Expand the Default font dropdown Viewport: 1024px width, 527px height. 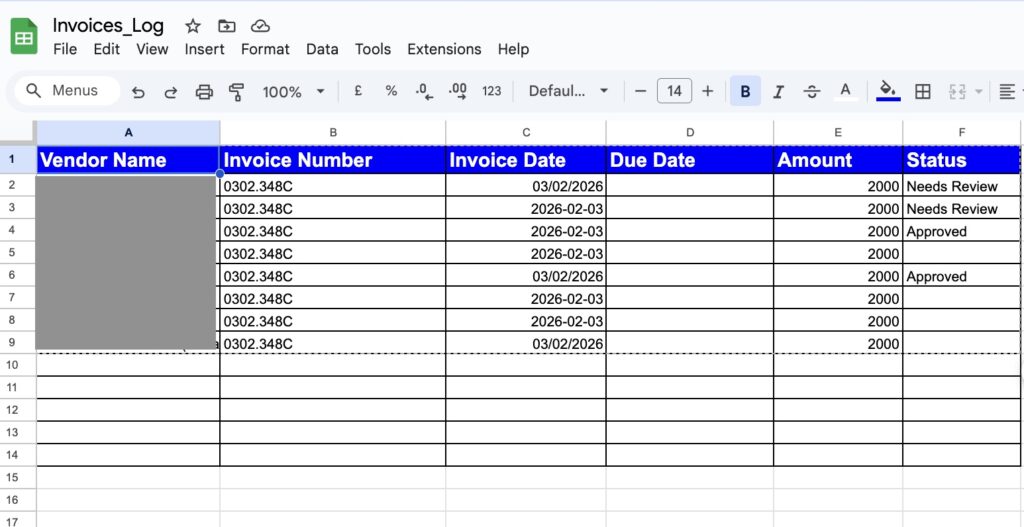[568, 91]
